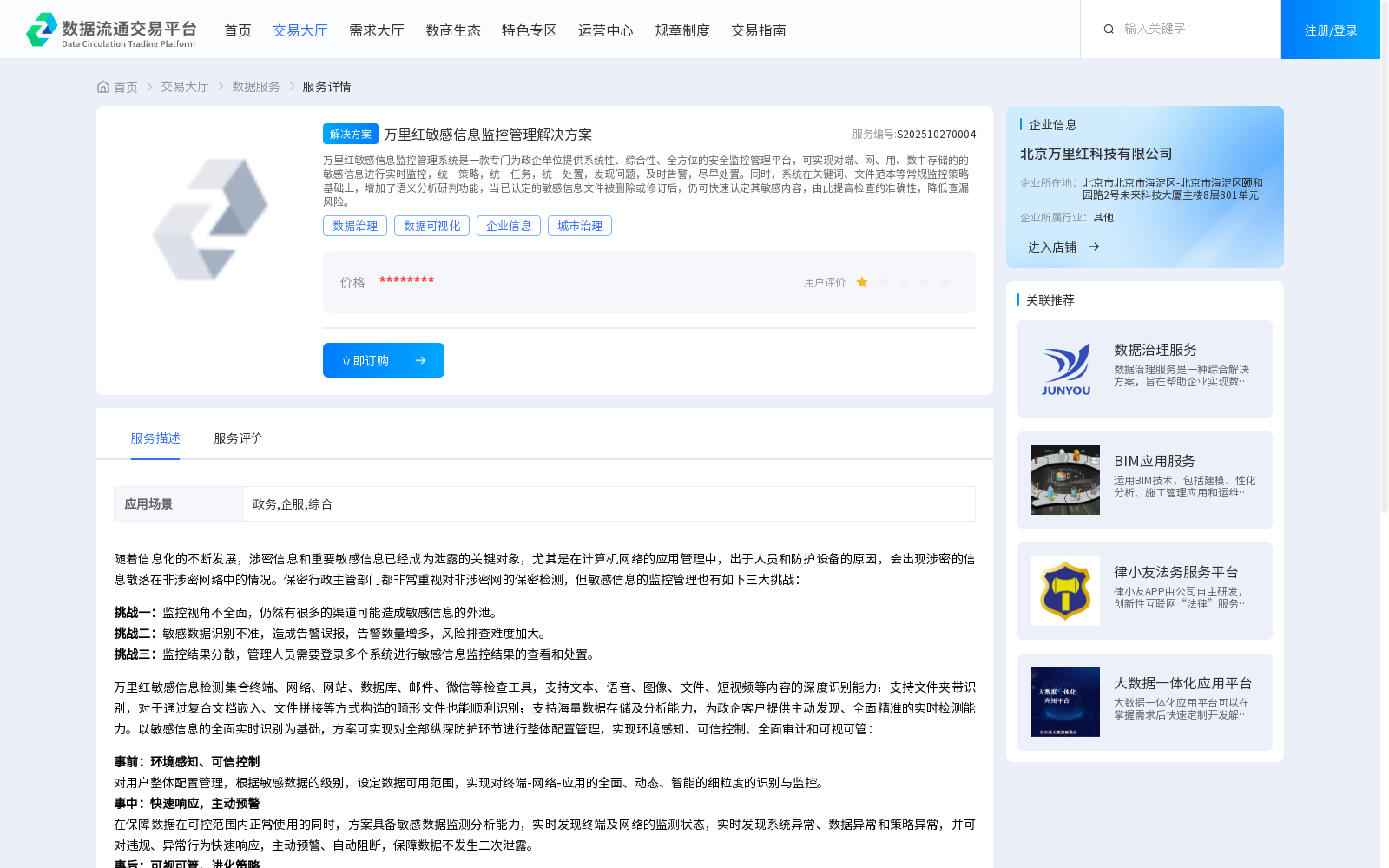Switch to the 服务评价 tab
Image resolution: width=1389 pixels, height=868 pixels.
[x=239, y=438]
